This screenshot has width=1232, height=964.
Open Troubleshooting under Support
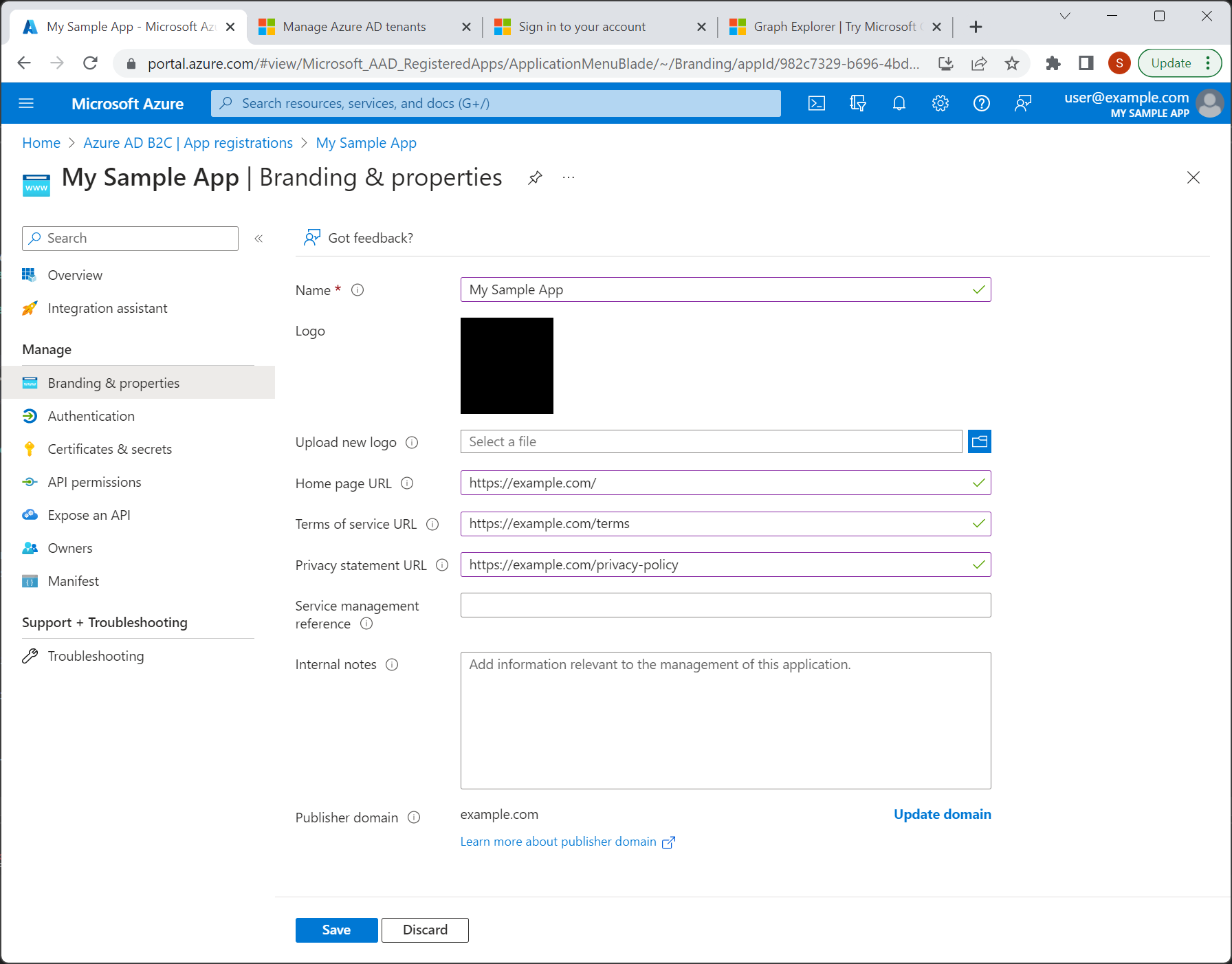click(96, 655)
